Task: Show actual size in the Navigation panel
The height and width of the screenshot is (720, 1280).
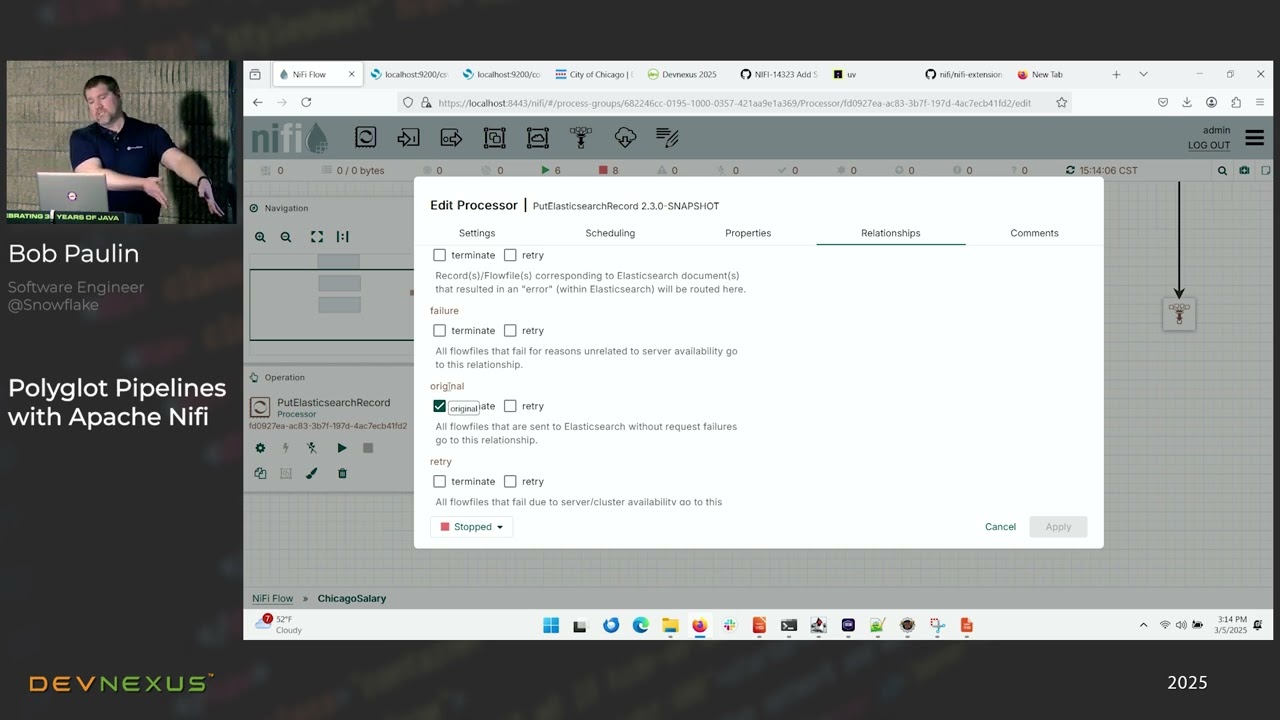Action: click(x=343, y=237)
